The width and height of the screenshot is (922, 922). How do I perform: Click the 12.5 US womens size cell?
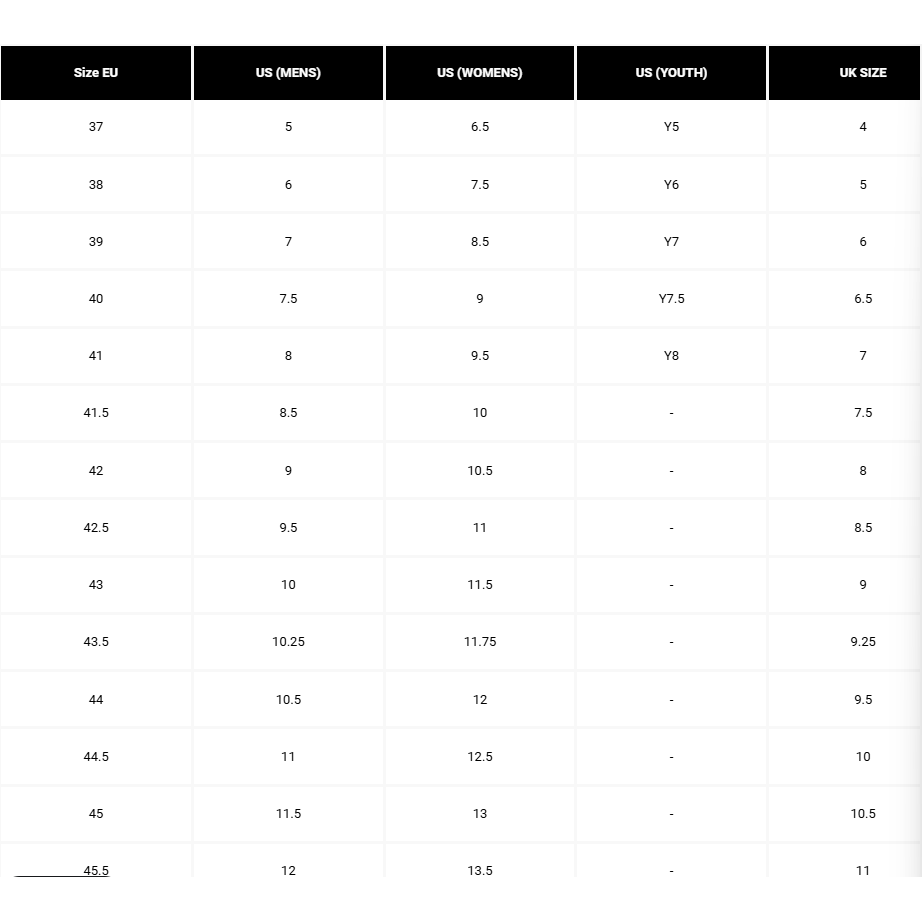[480, 757]
